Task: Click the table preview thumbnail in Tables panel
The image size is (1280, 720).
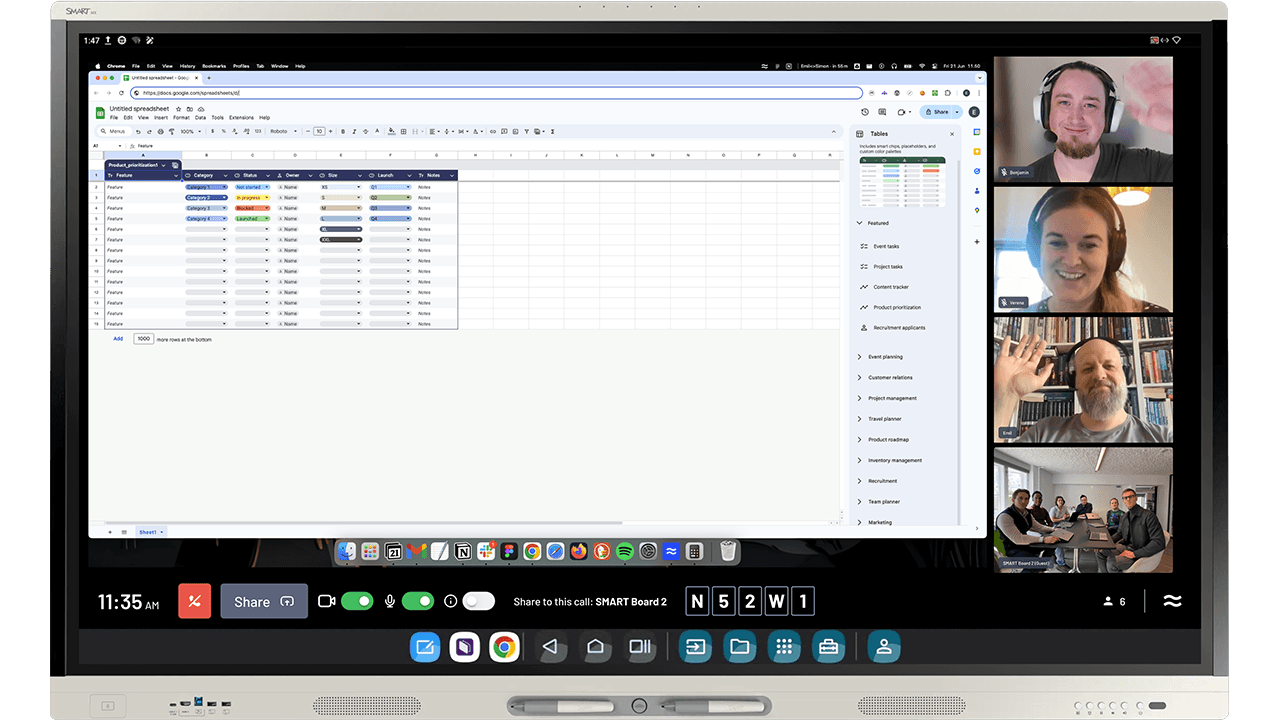Action: click(x=903, y=182)
